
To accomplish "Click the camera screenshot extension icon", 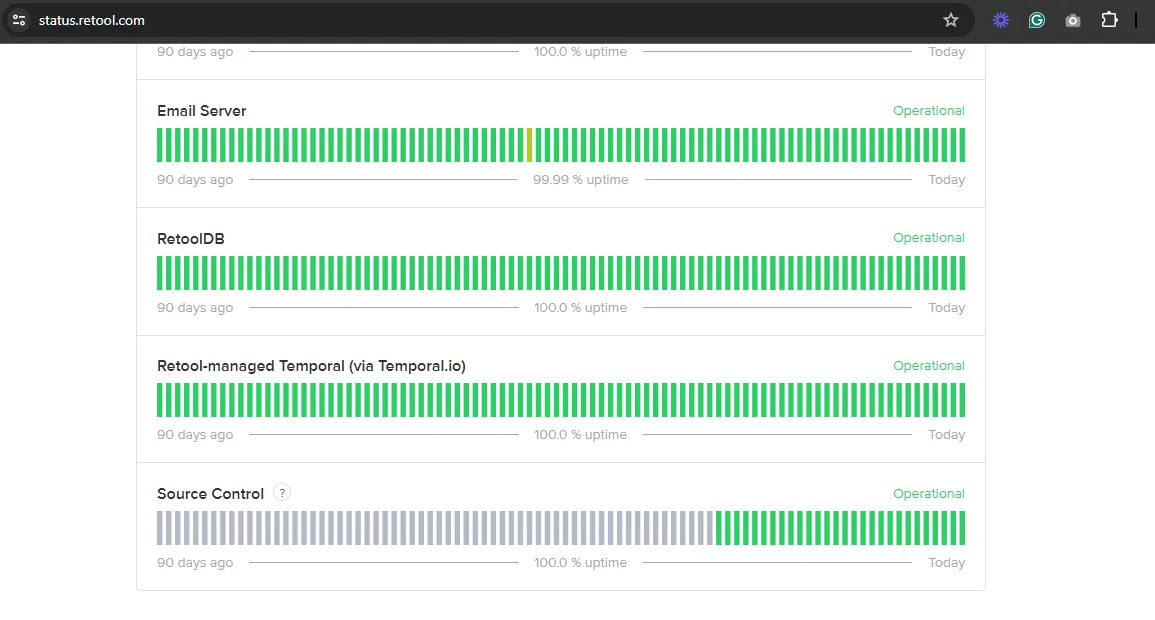I will pos(1072,21).
